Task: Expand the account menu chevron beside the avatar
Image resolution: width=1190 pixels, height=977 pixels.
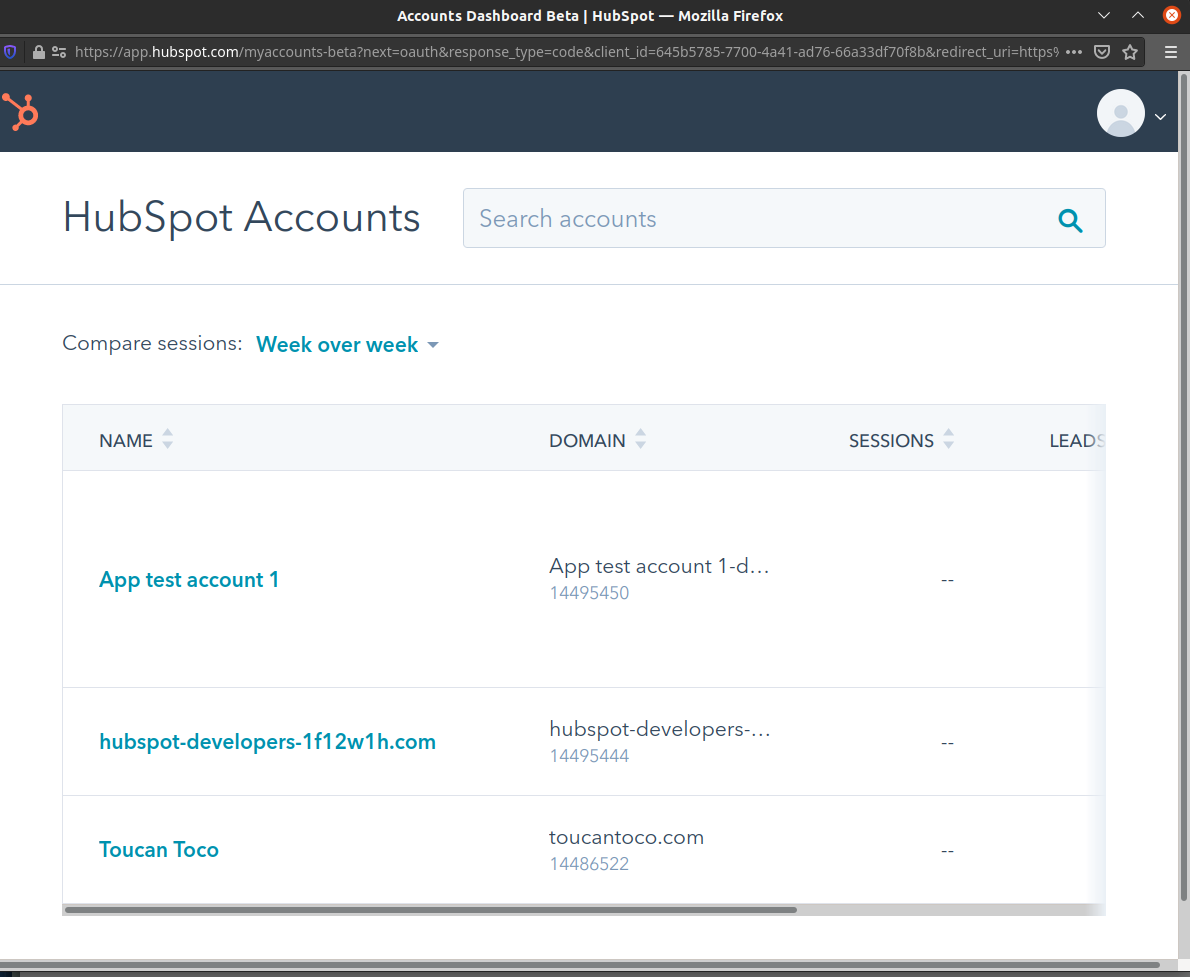Action: pos(1161,116)
